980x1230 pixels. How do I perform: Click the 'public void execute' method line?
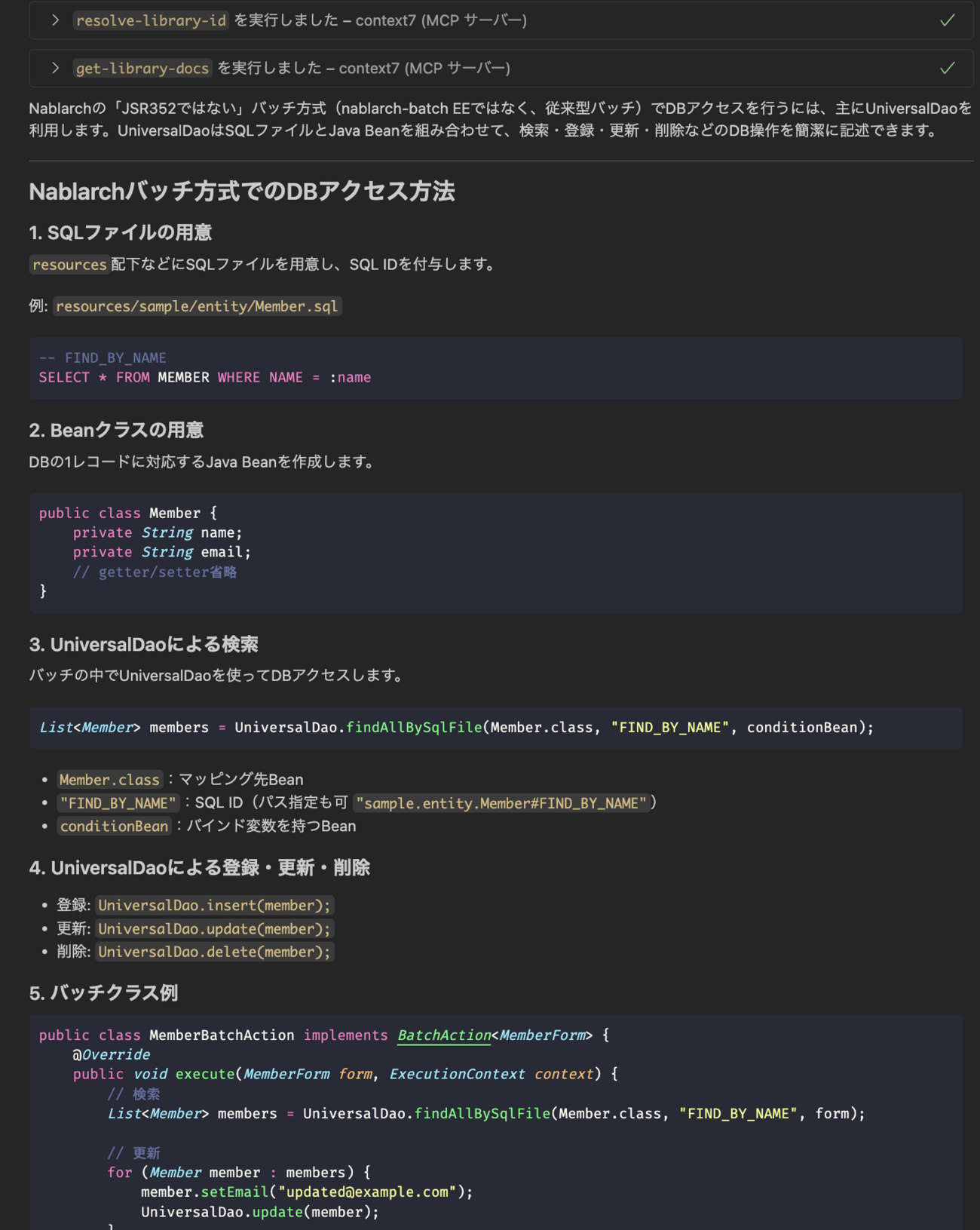click(345, 1074)
